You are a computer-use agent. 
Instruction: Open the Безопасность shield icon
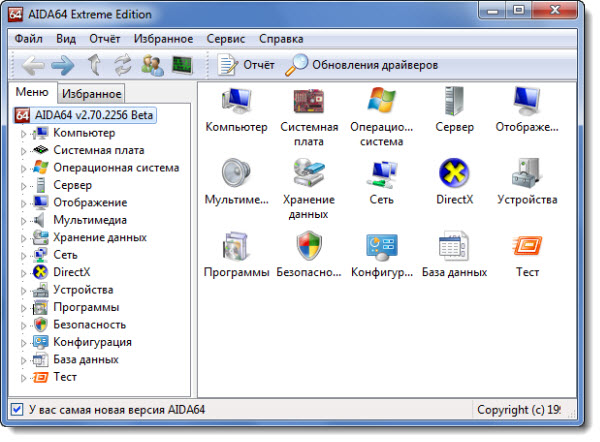(308, 246)
